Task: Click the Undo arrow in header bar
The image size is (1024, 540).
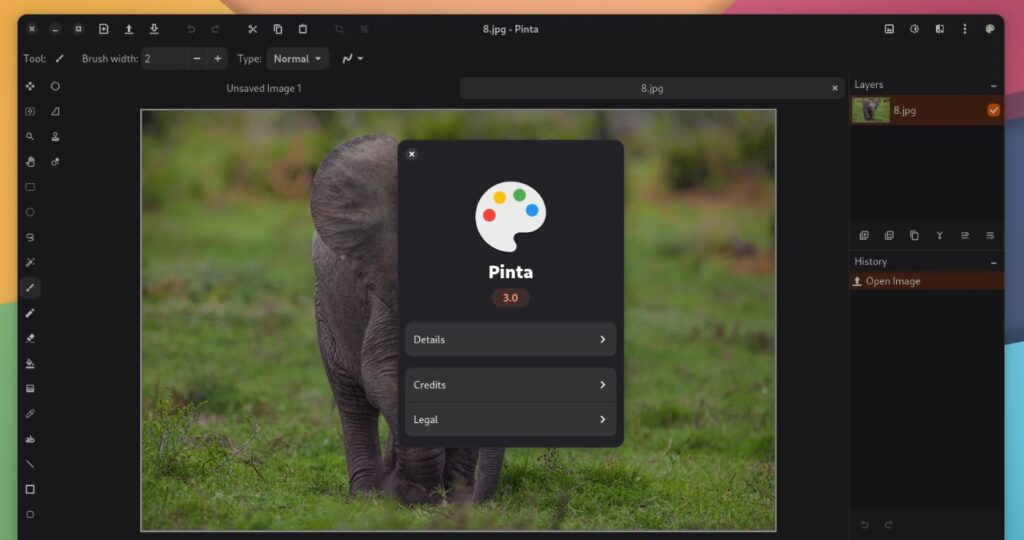Action: tap(191, 29)
